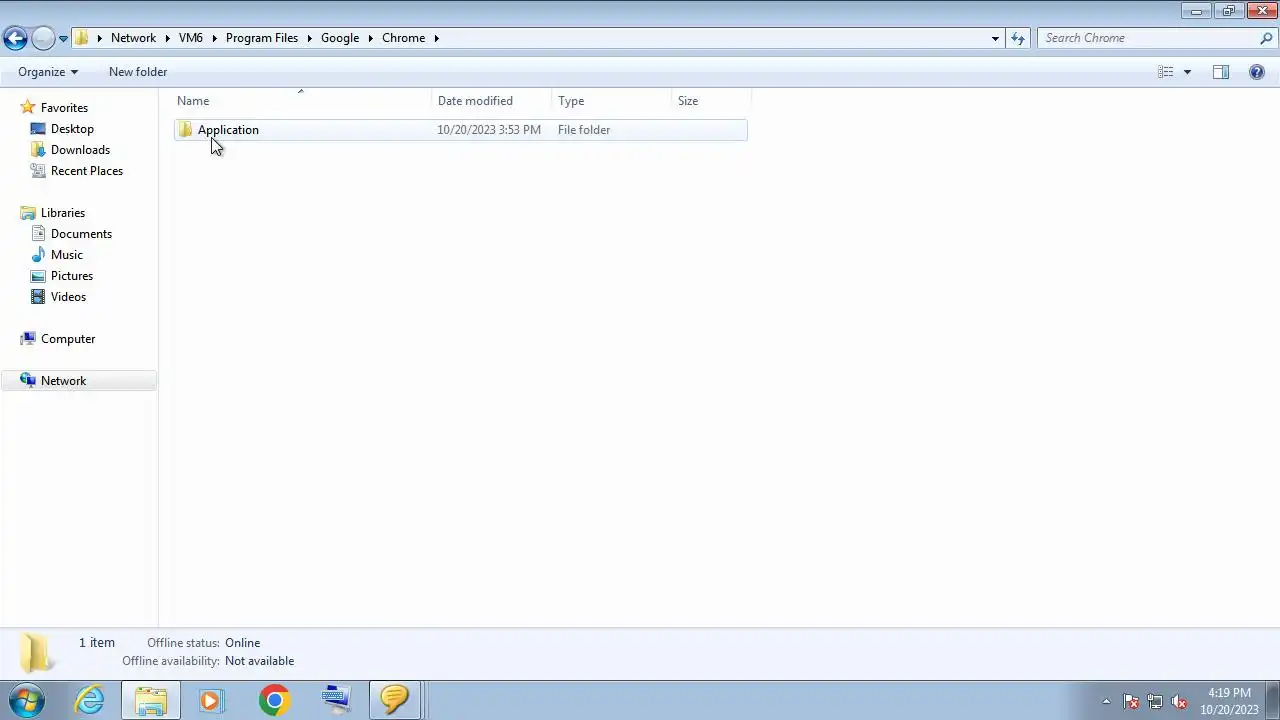
Task: Launch Windows Media Player from the taskbar
Action: point(211,700)
